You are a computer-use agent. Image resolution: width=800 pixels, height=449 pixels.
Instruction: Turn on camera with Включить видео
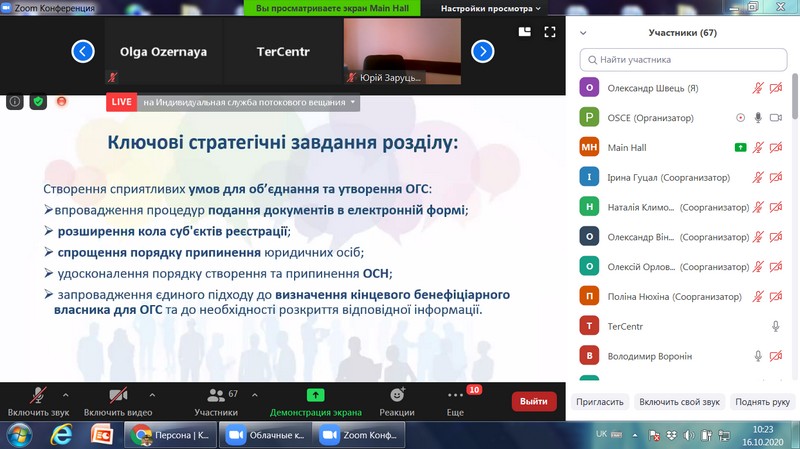118,396
